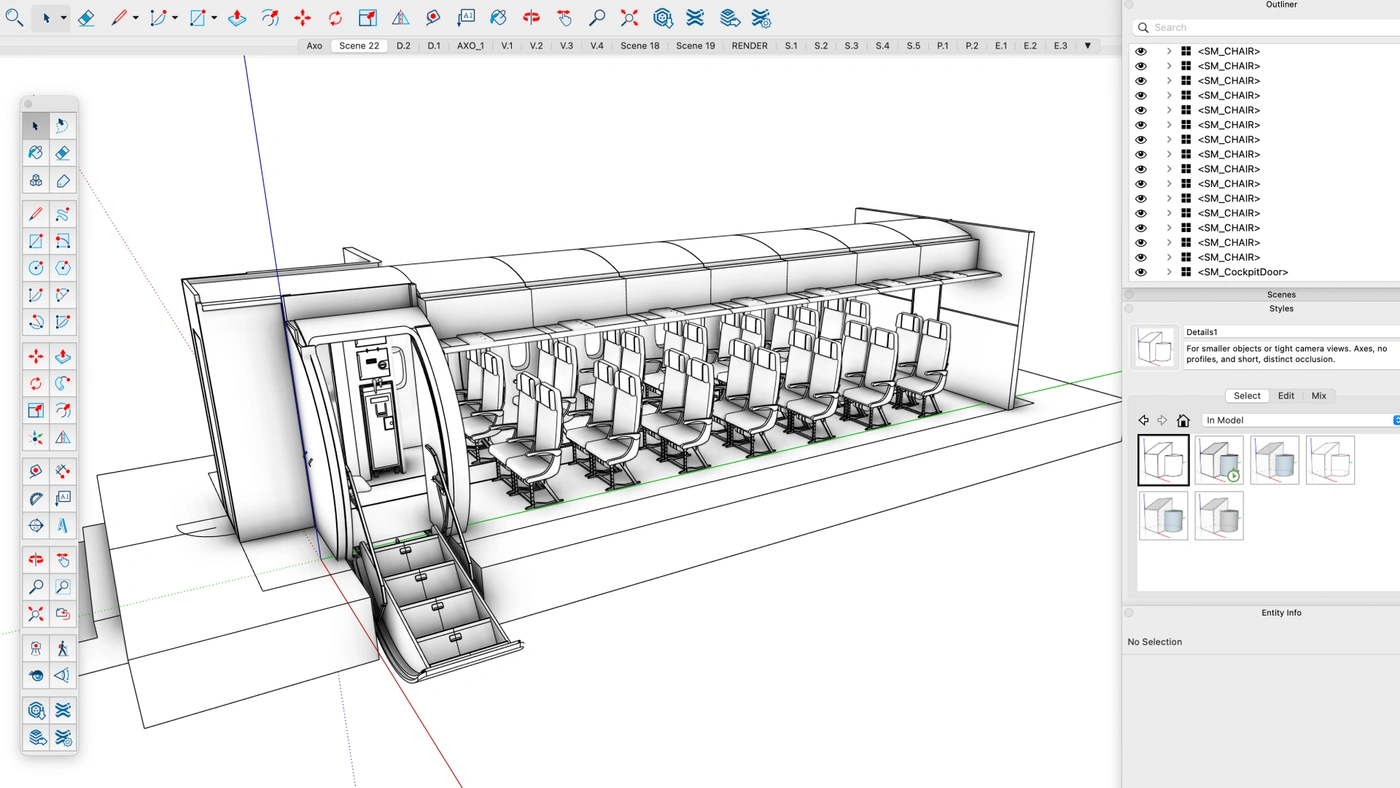Screen dimensions: 1400x788
Task: Hide the SM_CockpitDoor component
Action: [1141, 272]
